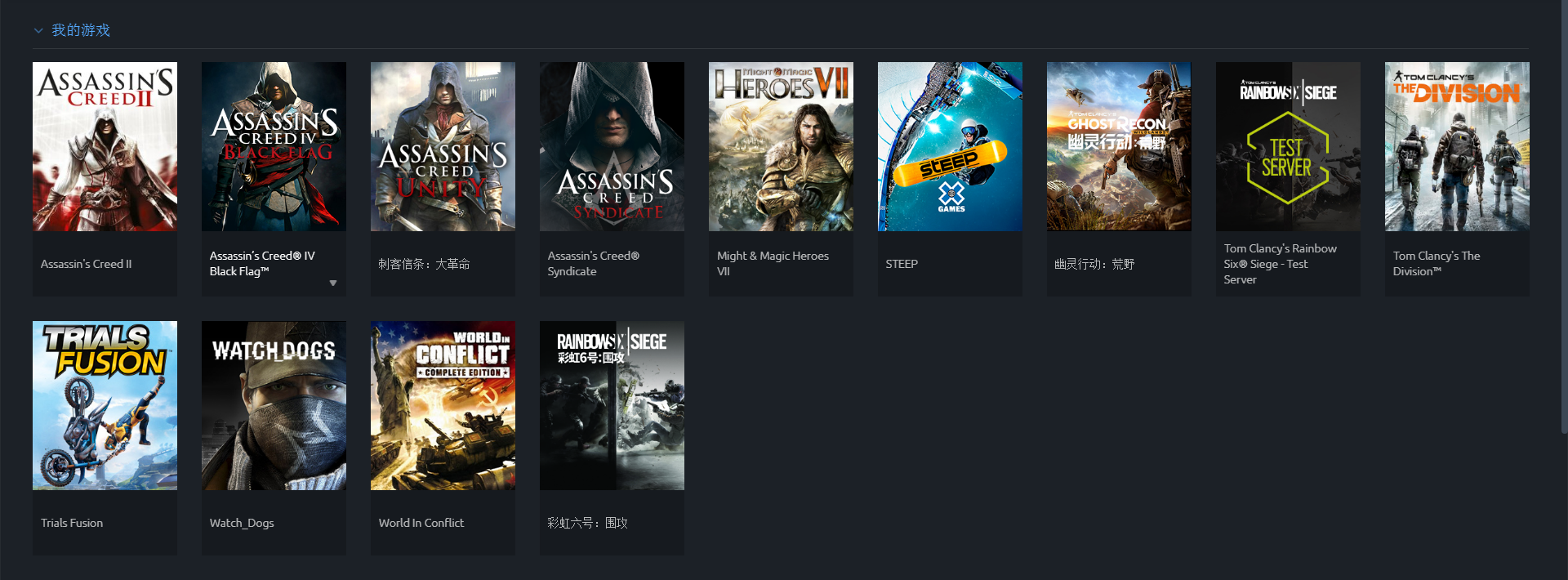Open 彩虹六号:围攻 game cover
Viewport: 1568px width, 580px height.
(612, 405)
